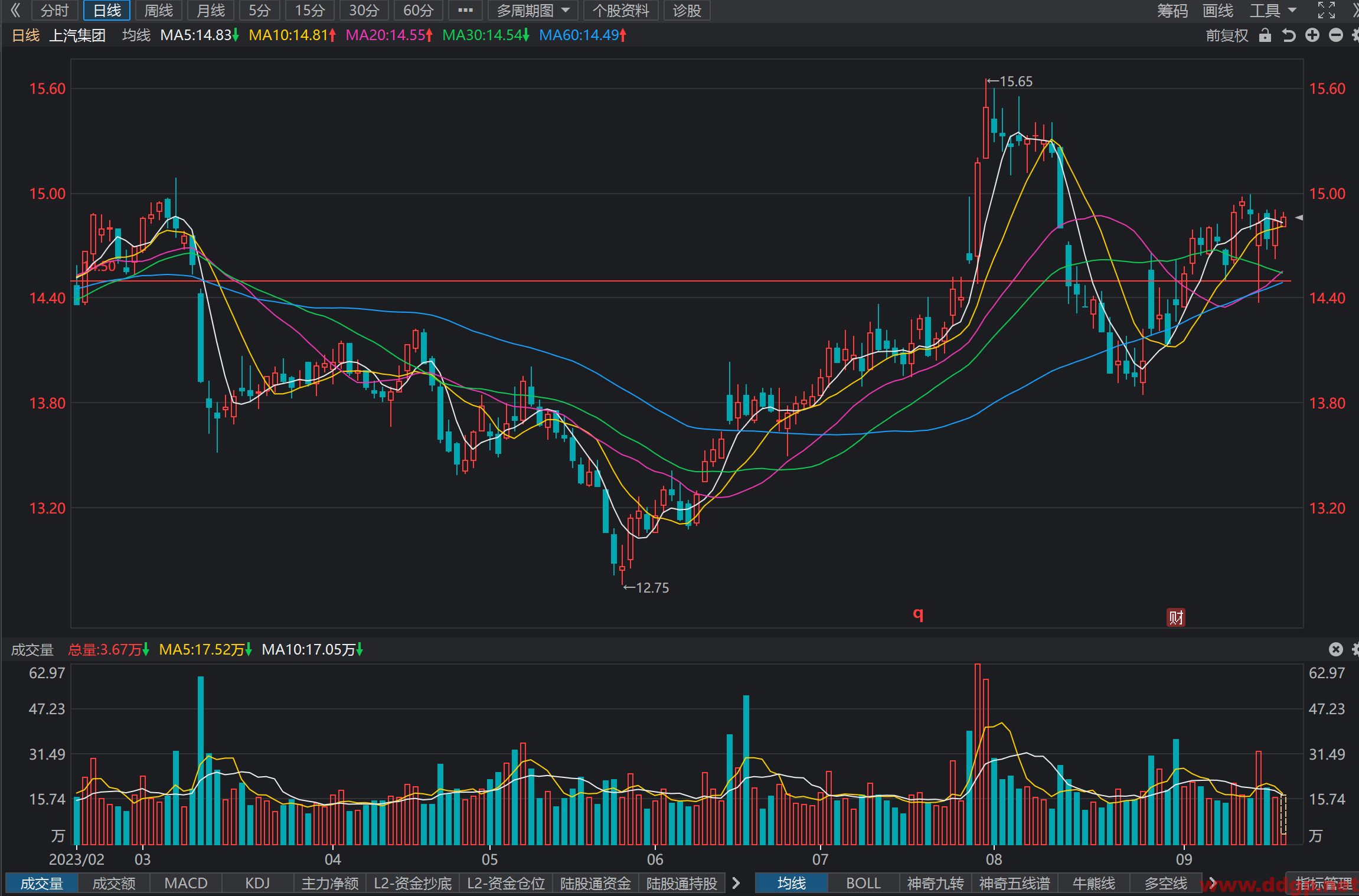Screen dimensions: 1359x896
Task: Click volume MA5:17.52万 label
Action: (x=205, y=650)
